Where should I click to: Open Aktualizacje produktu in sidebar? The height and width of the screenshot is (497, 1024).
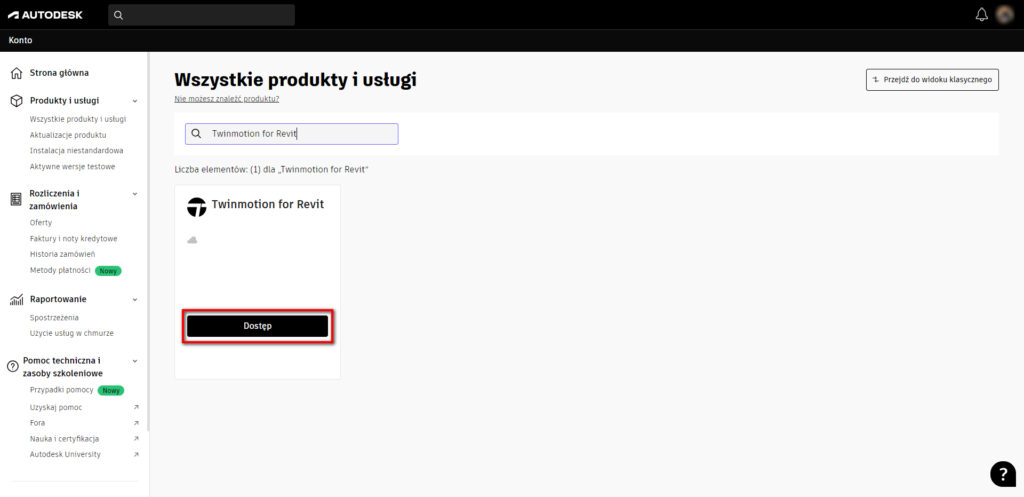[68, 135]
